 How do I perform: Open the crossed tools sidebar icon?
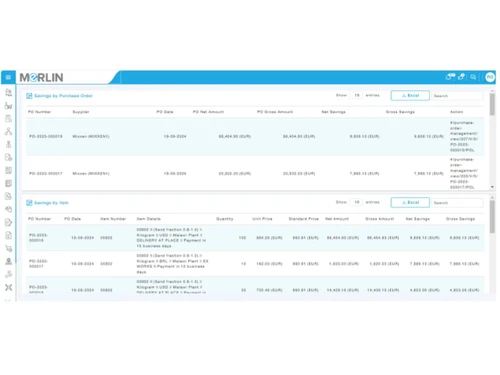[x=8, y=287]
